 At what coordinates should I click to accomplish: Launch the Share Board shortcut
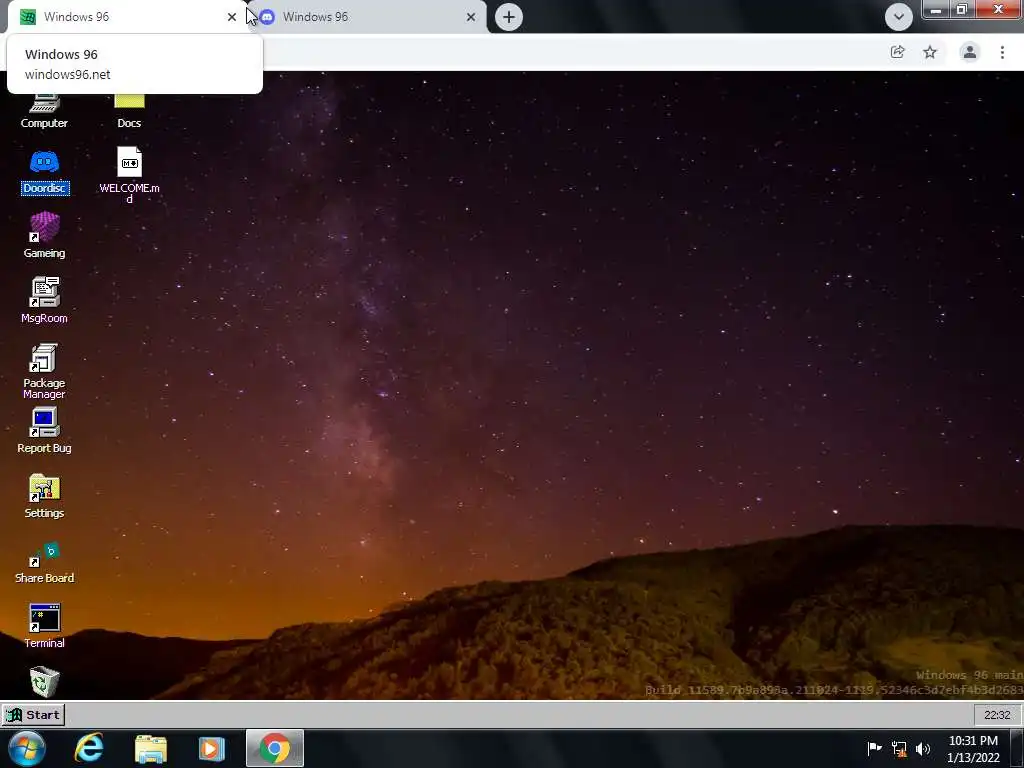[44, 562]
